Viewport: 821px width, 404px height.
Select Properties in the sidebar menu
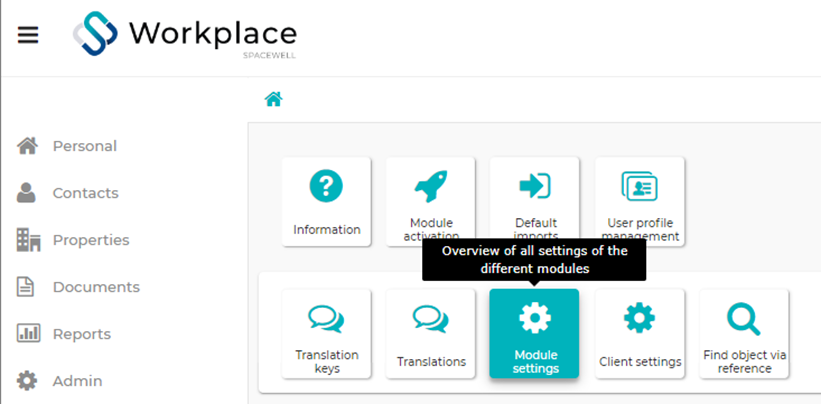91,240
